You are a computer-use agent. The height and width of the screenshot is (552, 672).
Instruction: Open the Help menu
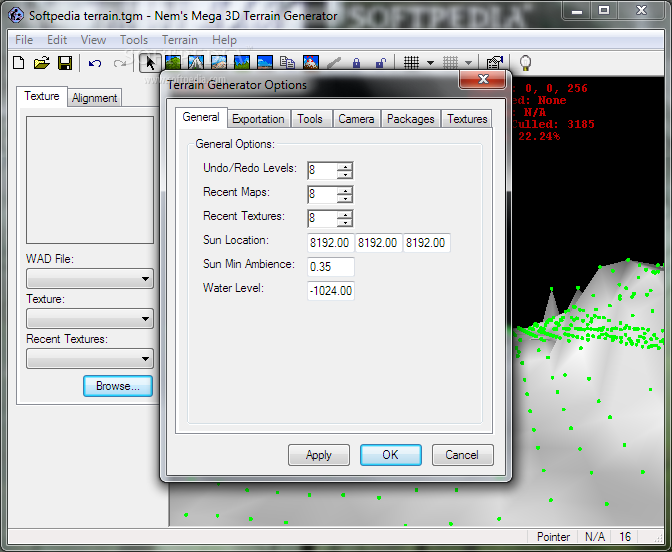[224, 40]
